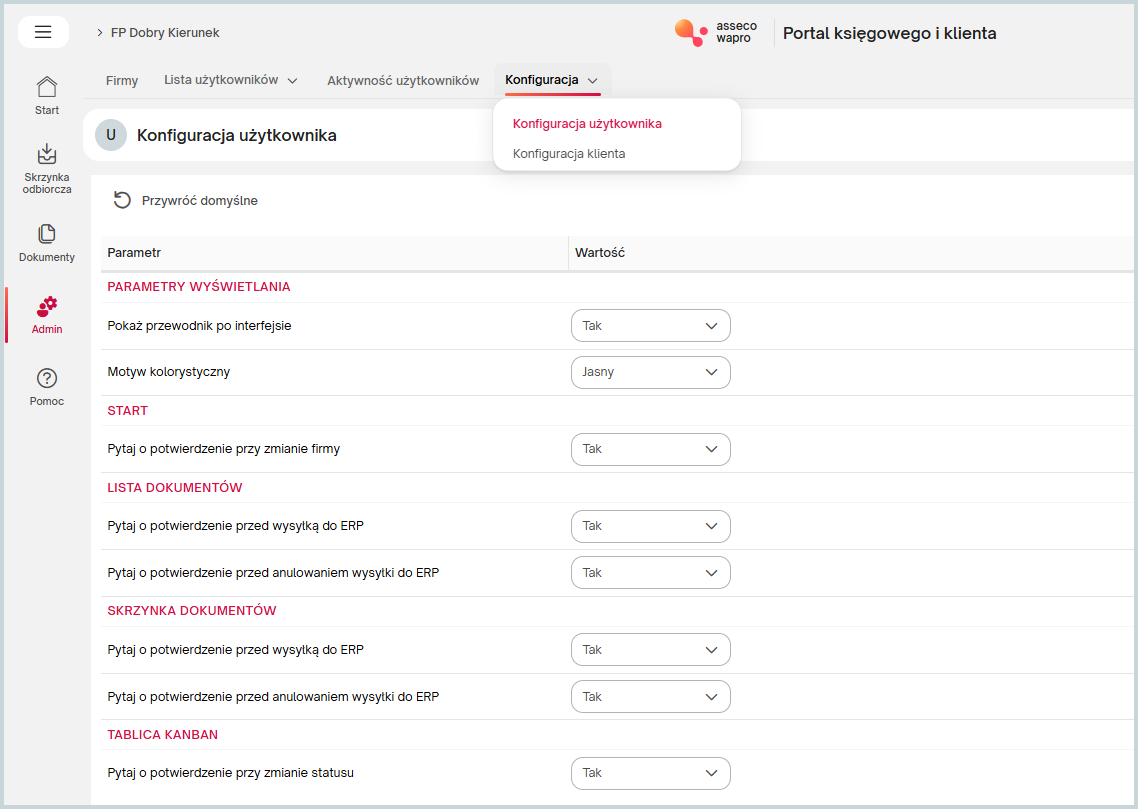Open Lista dokumentów anulowaniem wysyłki dropdown
The image size is (1138, 809).
click(x=650, y=572)
